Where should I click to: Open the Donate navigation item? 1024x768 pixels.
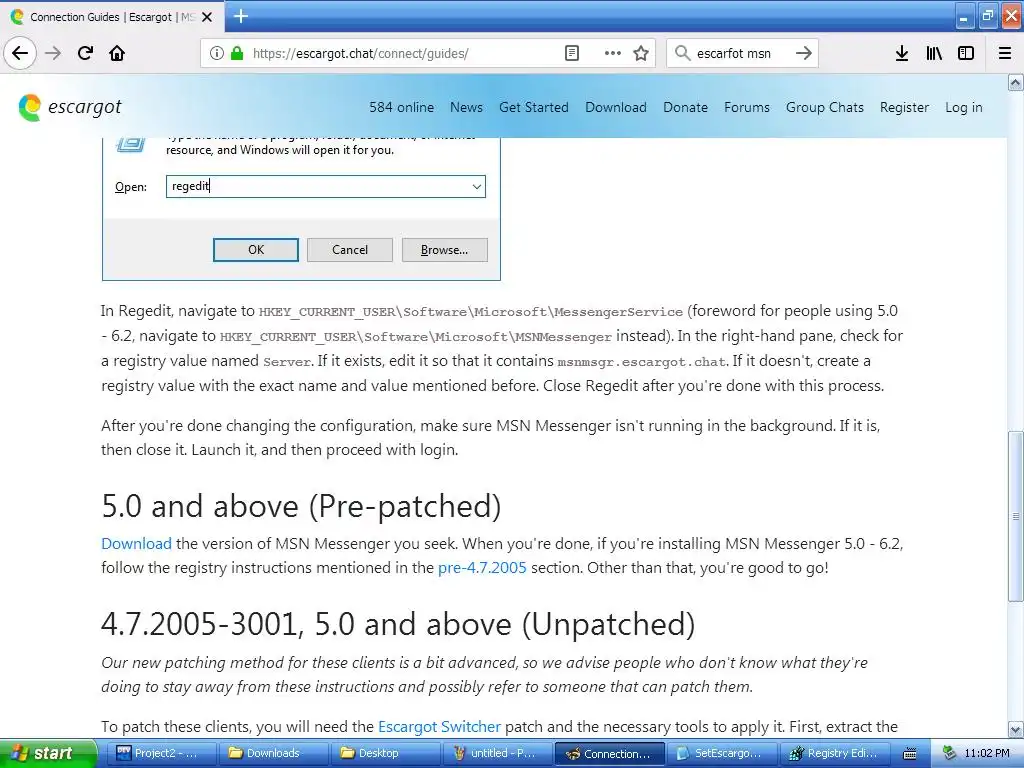pyautogui.click(x=685, y=107)
